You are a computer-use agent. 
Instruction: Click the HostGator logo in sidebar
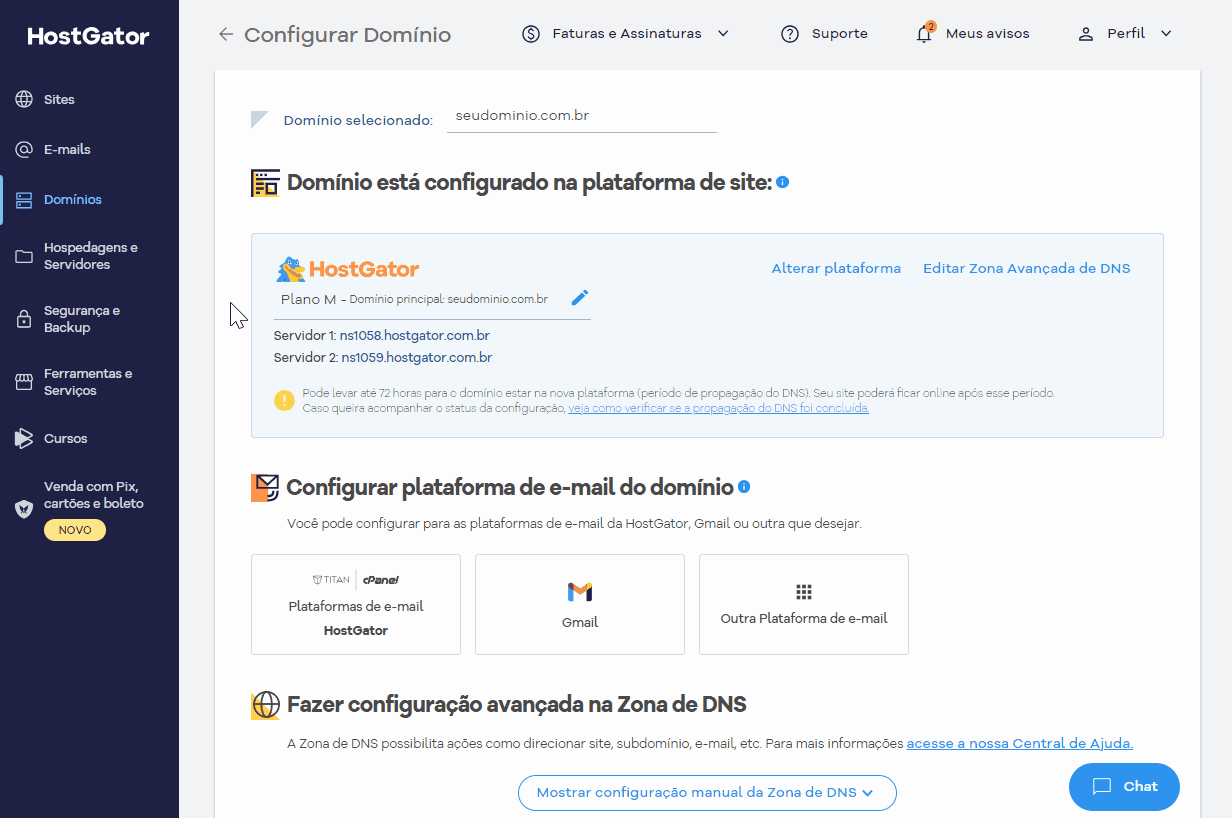coord(88,37)
